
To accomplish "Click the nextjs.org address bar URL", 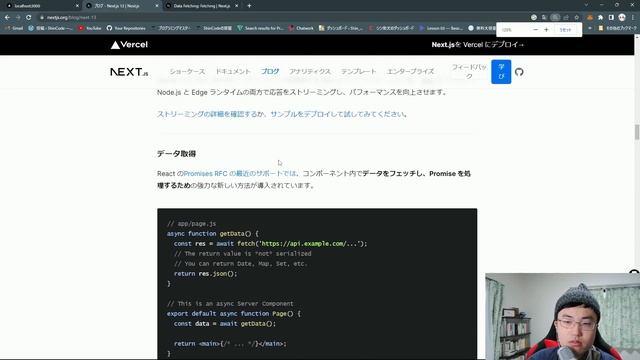I will pos(71,18).
